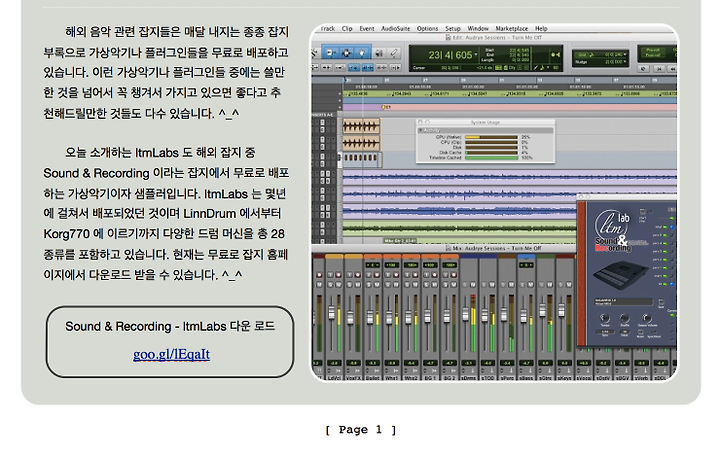Screen dimensions: 720x454
Task: Click the Shuffle knob on ltm lab plugin
Action: (624, 318)
